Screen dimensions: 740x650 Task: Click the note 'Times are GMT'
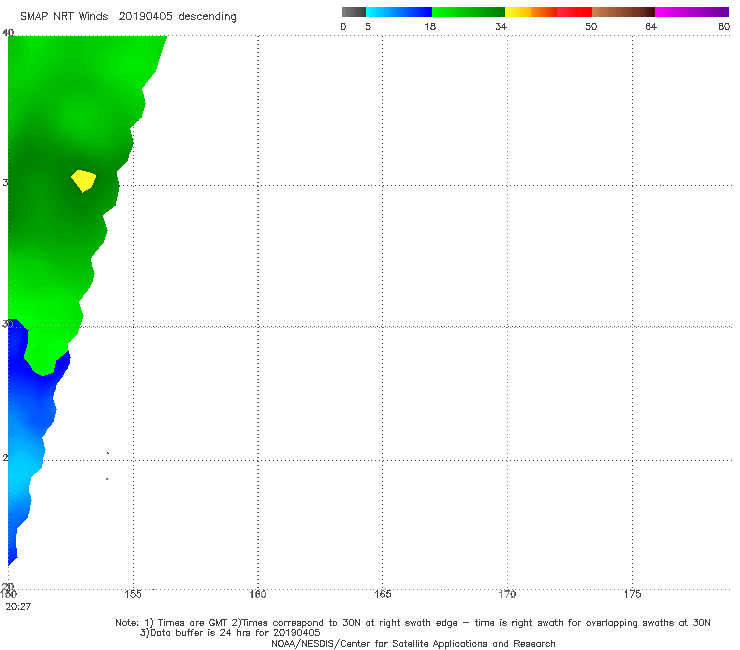pos(193,623)
